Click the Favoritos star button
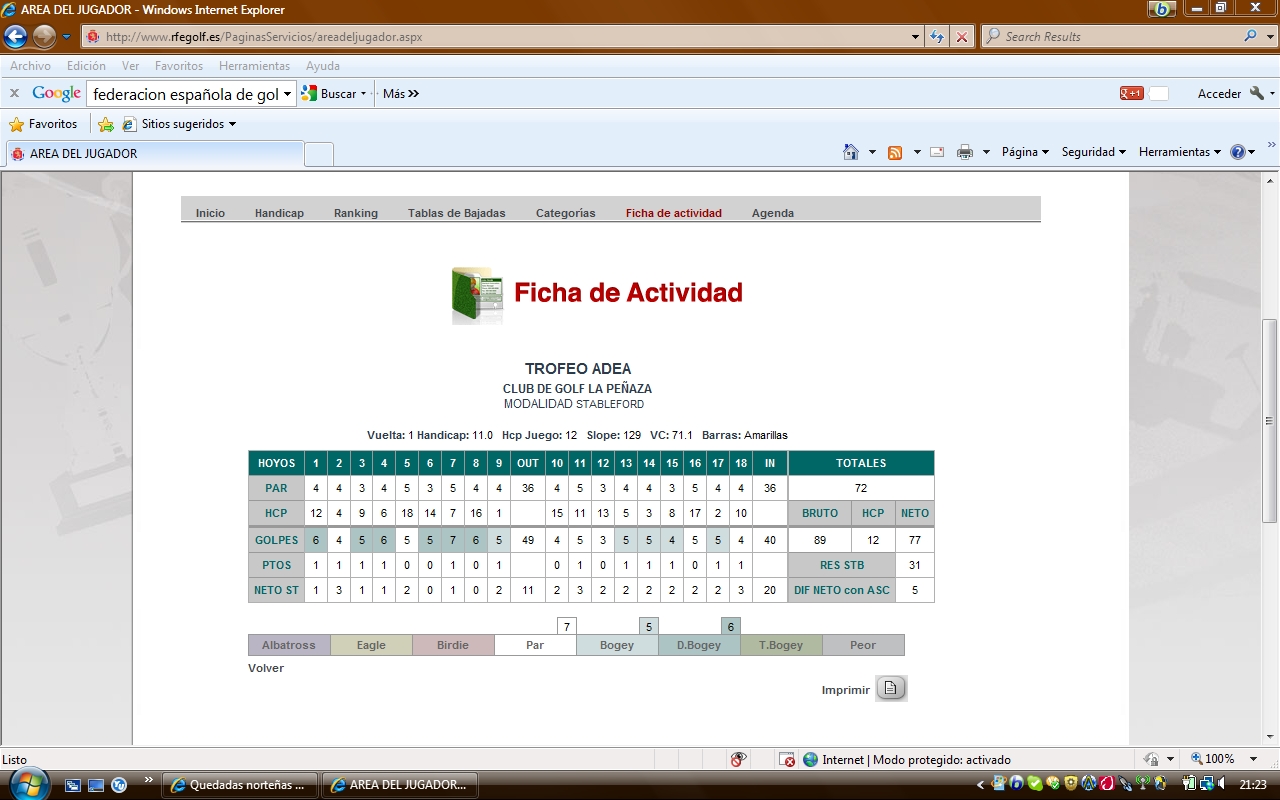The width and height of the screenshot is (1280, 800). pyautogui.click(x=43, y=124)
